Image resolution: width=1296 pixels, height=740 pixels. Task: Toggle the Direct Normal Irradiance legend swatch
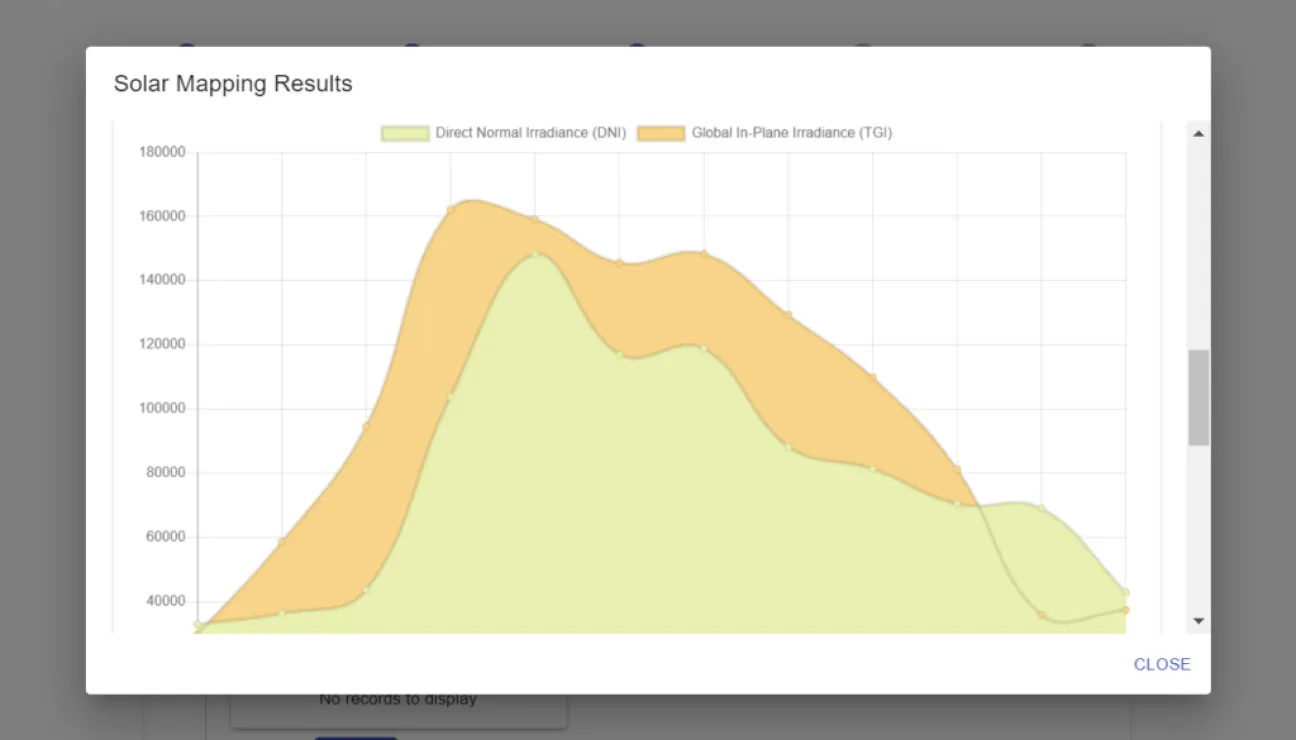click(405, 133)
